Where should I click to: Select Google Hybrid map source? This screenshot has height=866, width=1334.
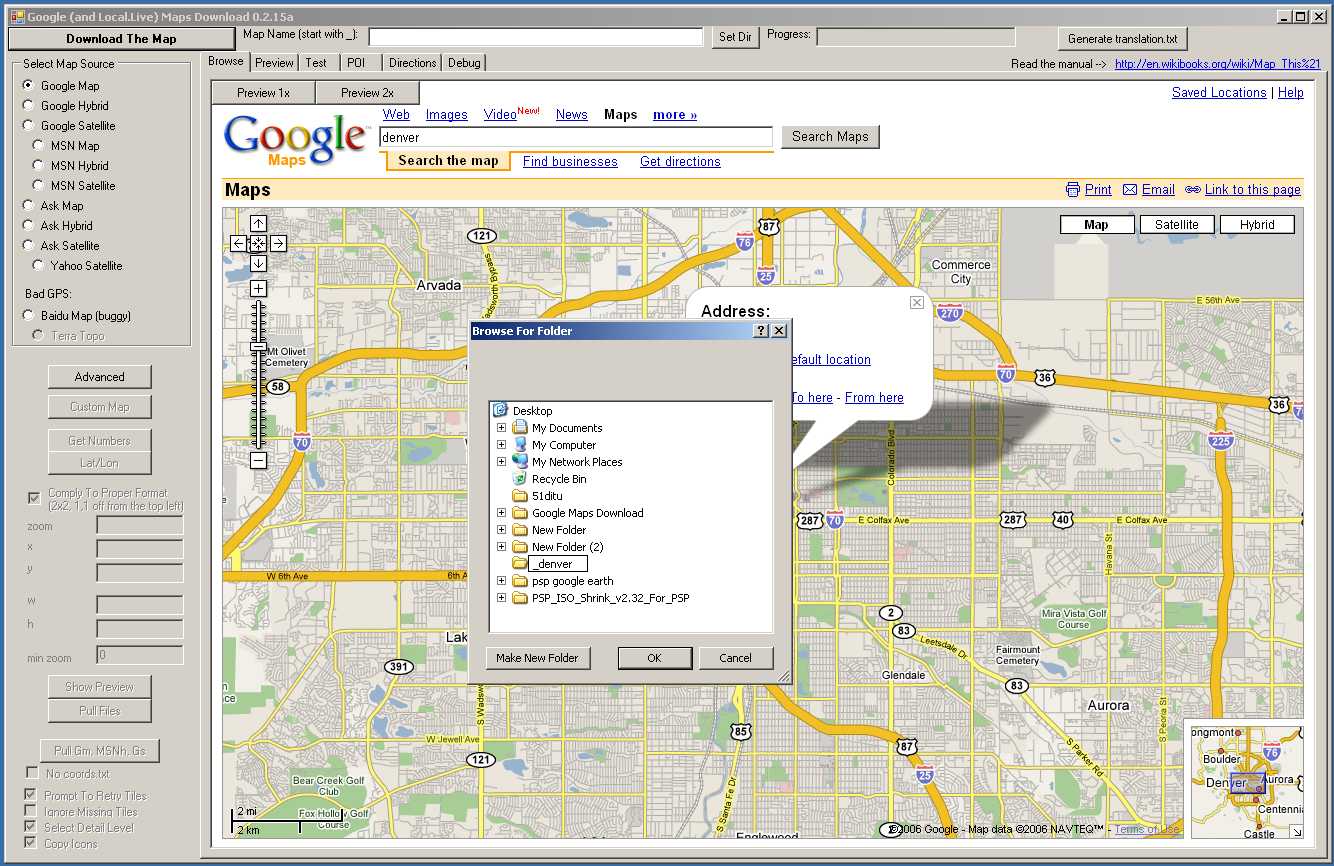coord(28,106)
